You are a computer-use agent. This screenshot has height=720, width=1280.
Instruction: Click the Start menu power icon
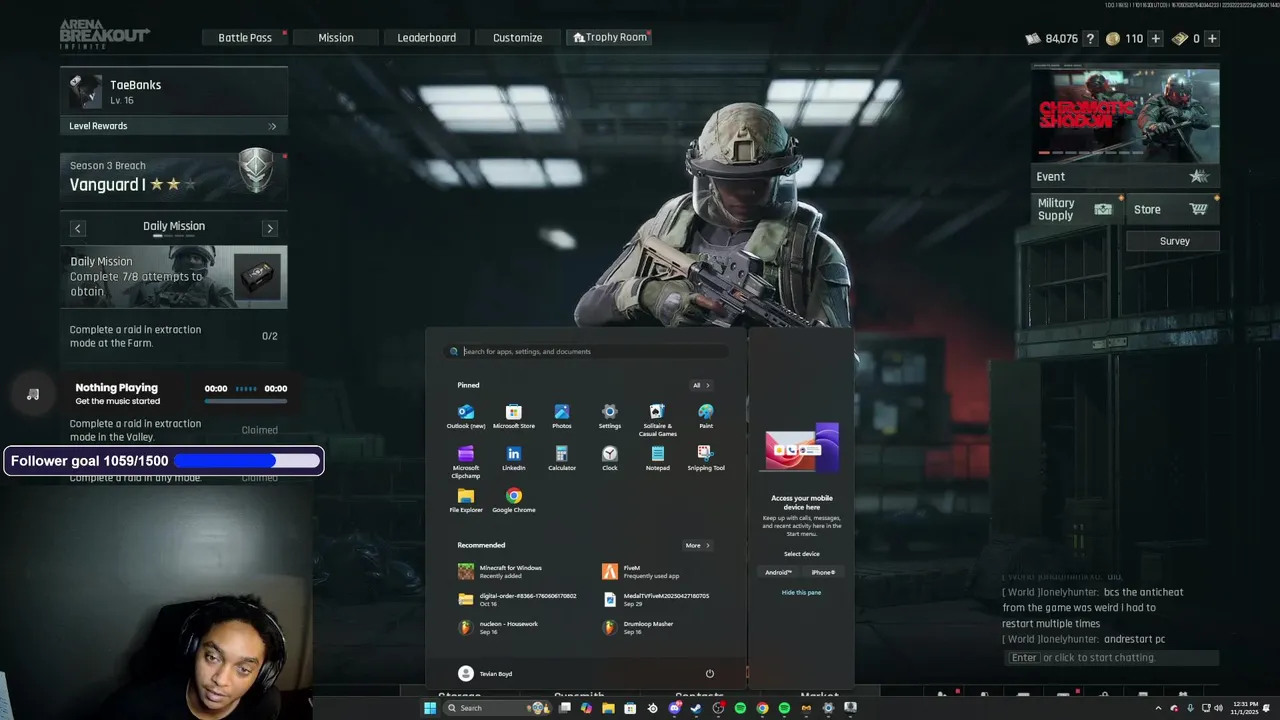pos(710,674)
